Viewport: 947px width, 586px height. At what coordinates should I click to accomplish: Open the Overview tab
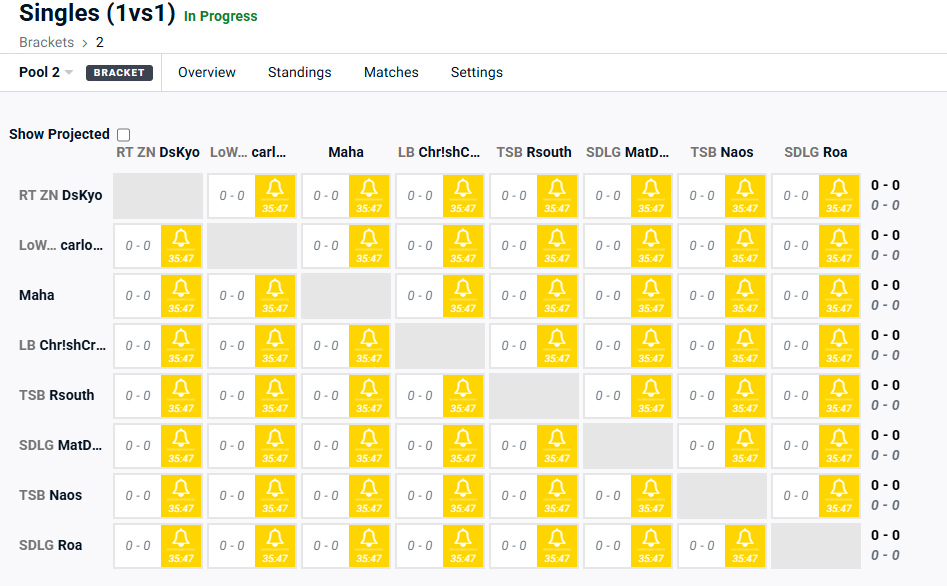(x=207, y=72)
